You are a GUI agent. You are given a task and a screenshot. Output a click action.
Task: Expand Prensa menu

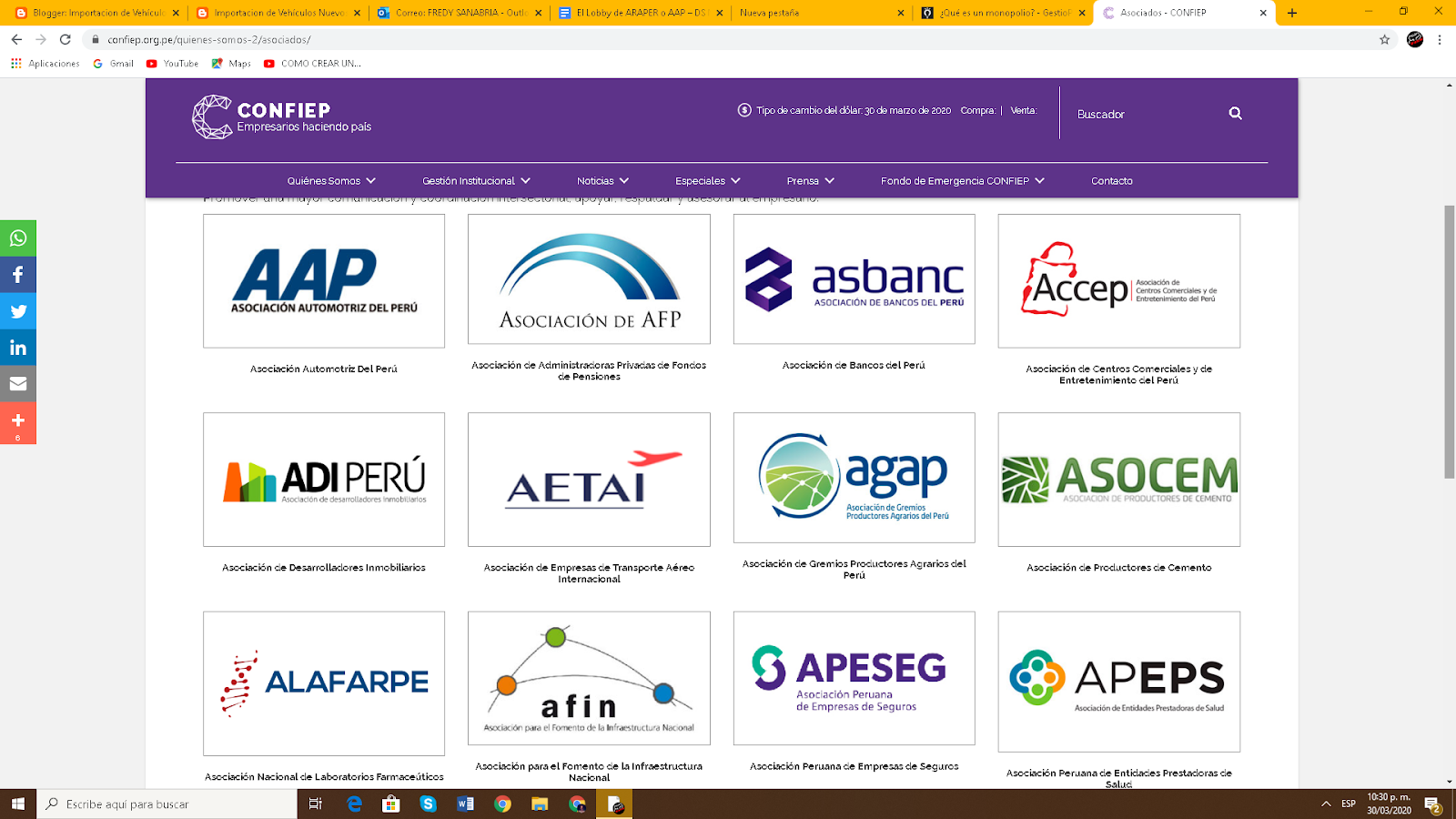811,181
